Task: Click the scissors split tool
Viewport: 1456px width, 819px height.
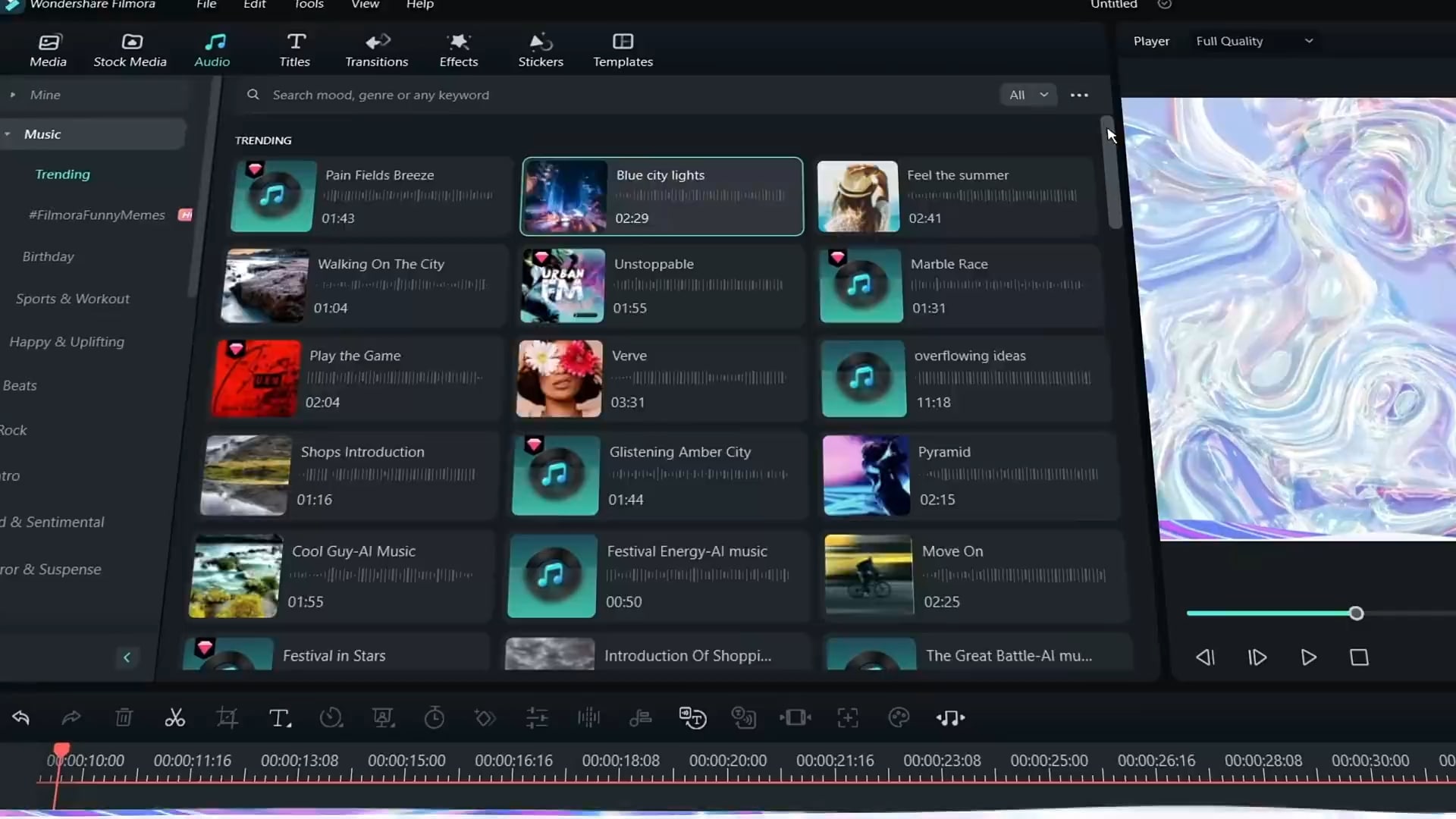Action: [x=174, y=717]
